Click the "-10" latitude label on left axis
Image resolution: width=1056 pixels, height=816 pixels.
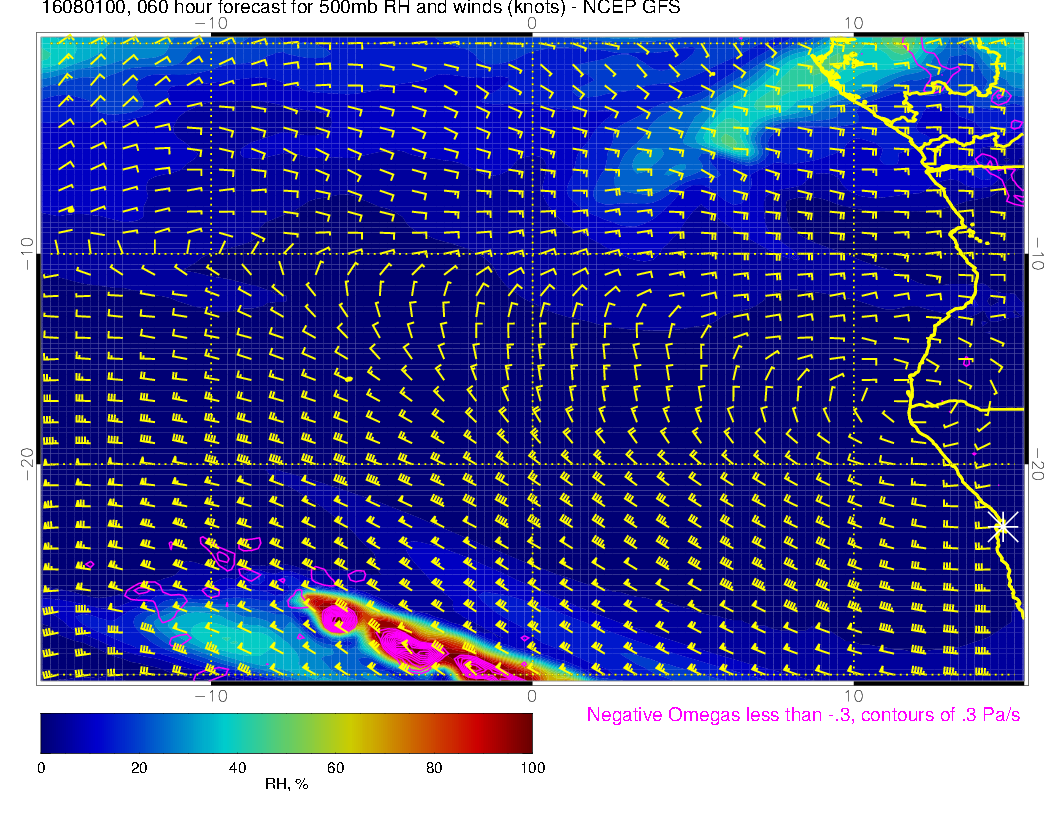26,253
